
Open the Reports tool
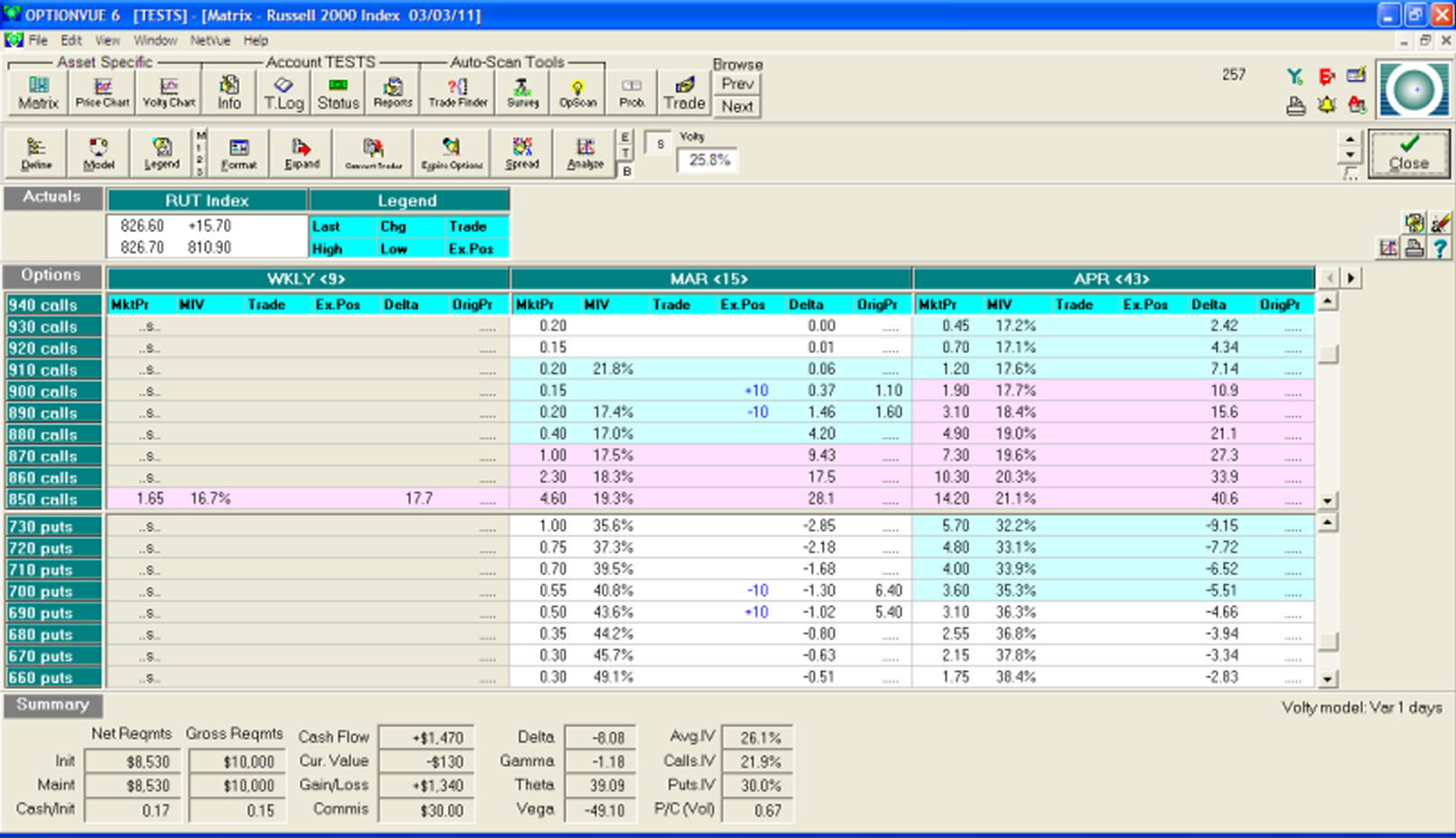(x=393, y=92)
